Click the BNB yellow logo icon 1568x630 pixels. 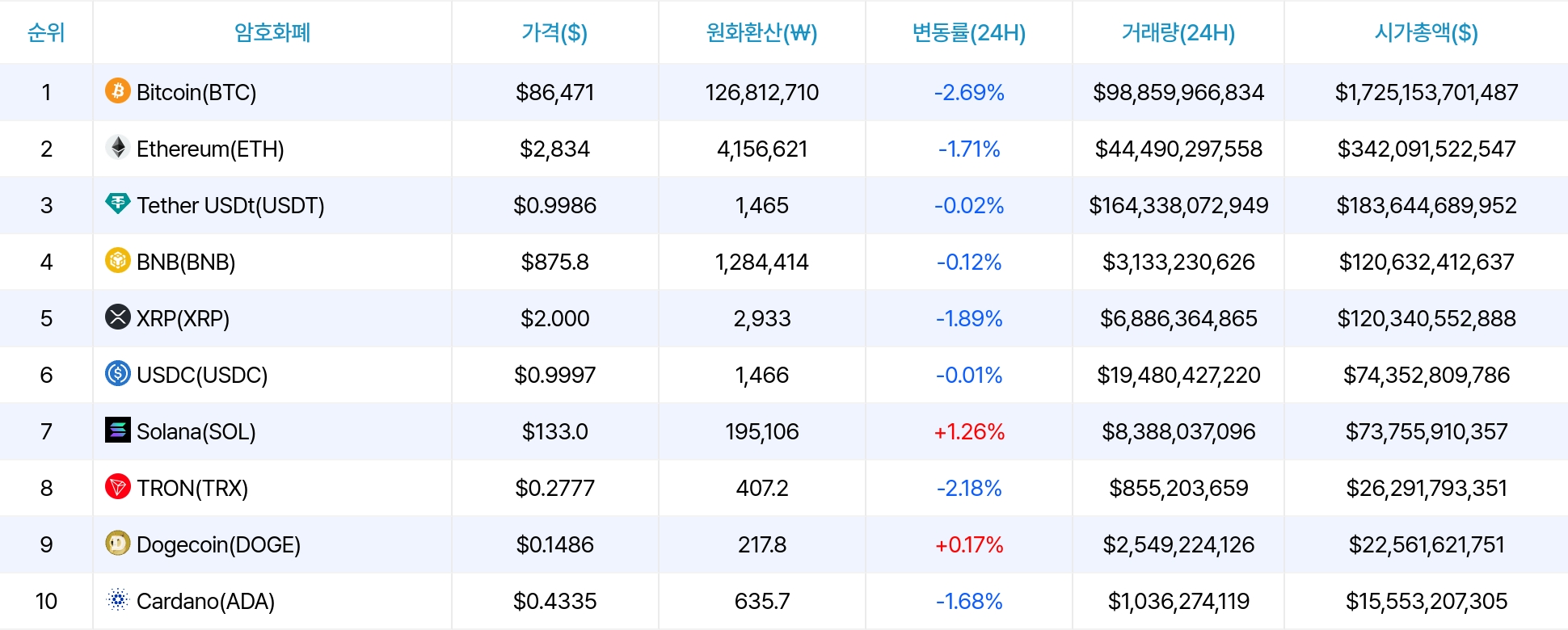click(x=118, y=260)
